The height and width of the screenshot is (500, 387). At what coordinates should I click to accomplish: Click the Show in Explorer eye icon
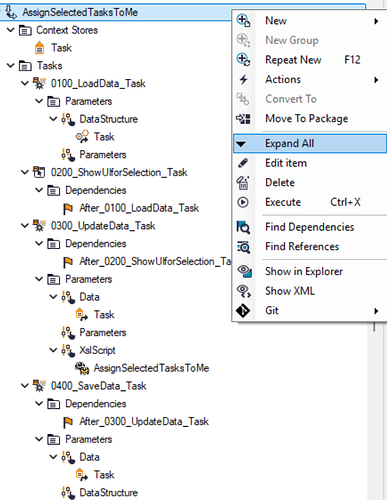(x=244, y=271)
